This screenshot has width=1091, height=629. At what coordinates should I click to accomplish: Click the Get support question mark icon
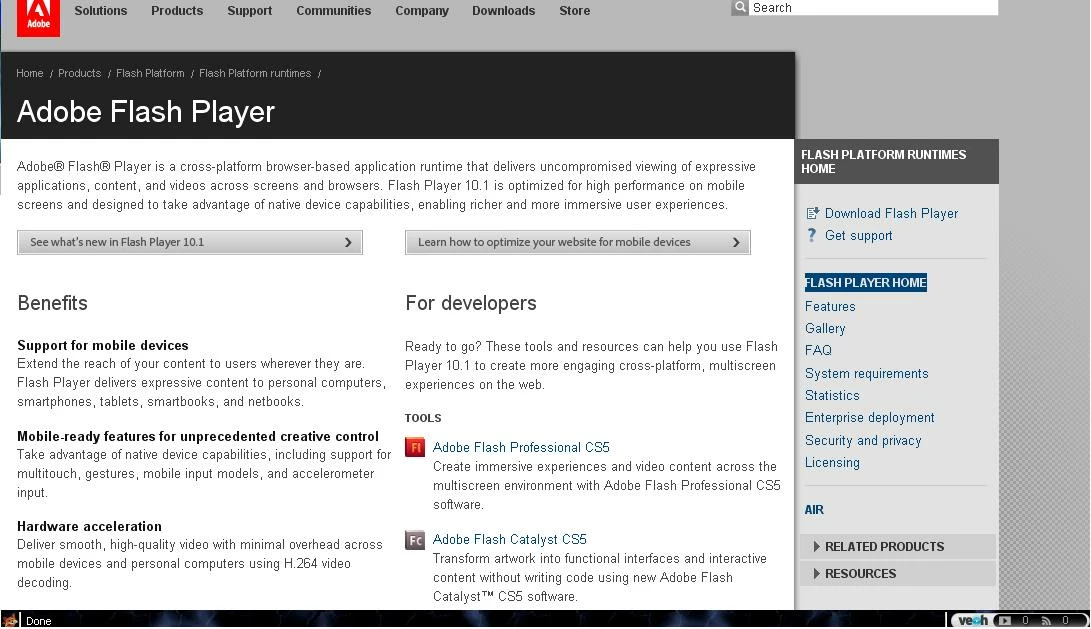pyautogui.click(x=812, y=235)
